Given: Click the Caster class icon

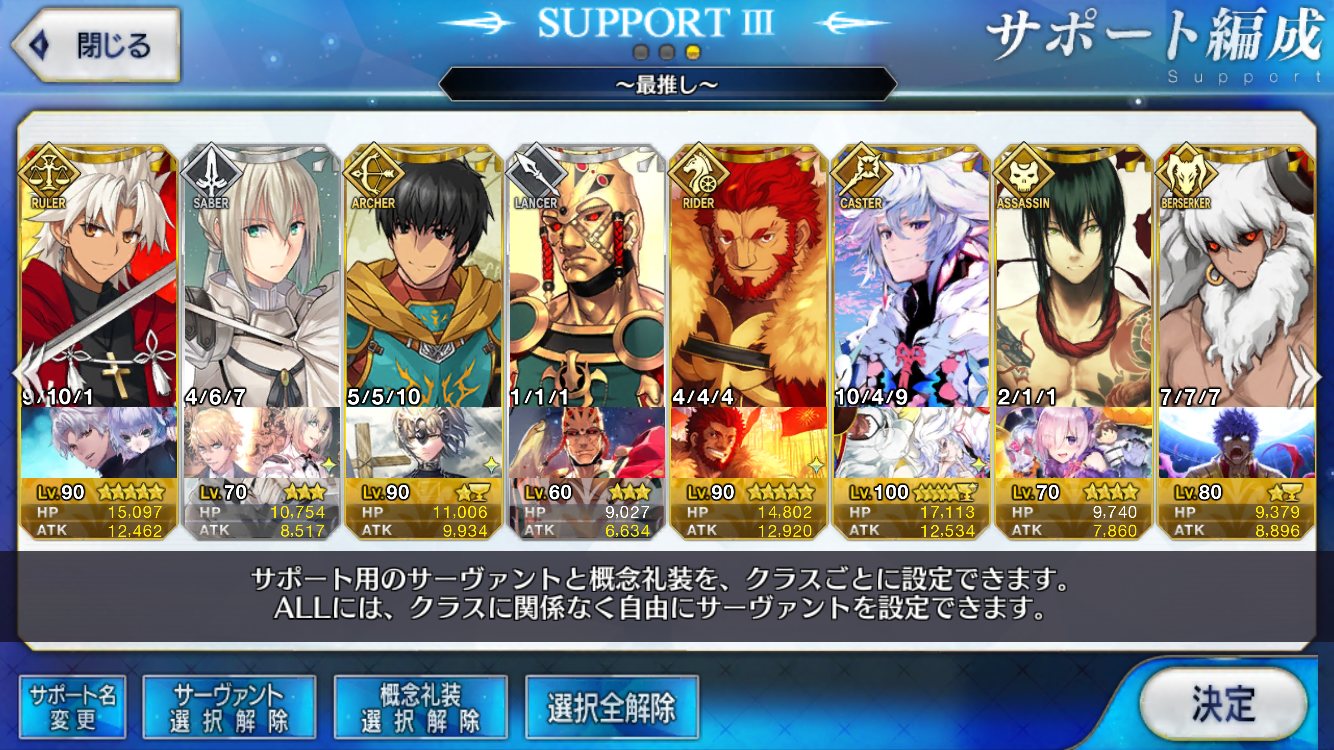Looking at the screenshot, I should click(861, 174).
